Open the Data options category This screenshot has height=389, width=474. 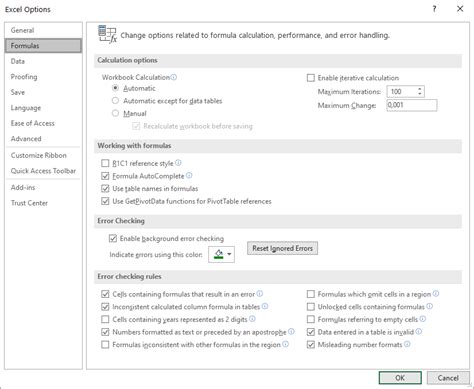[43, 61]
